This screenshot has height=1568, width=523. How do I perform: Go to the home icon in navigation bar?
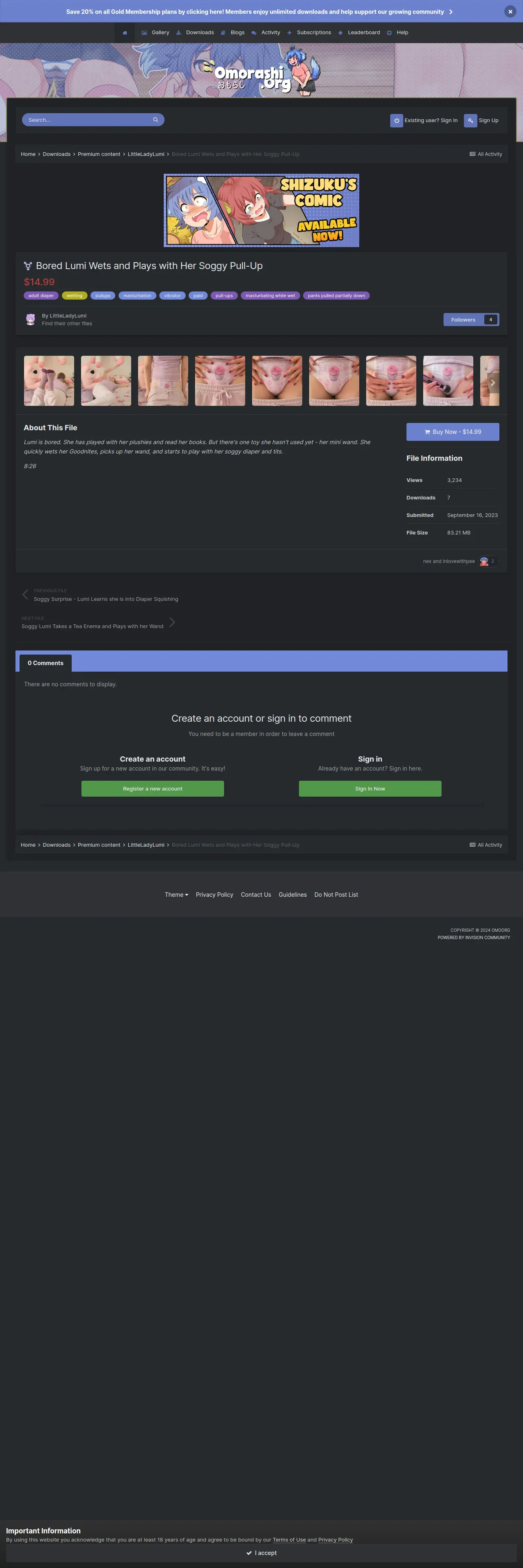125,33
